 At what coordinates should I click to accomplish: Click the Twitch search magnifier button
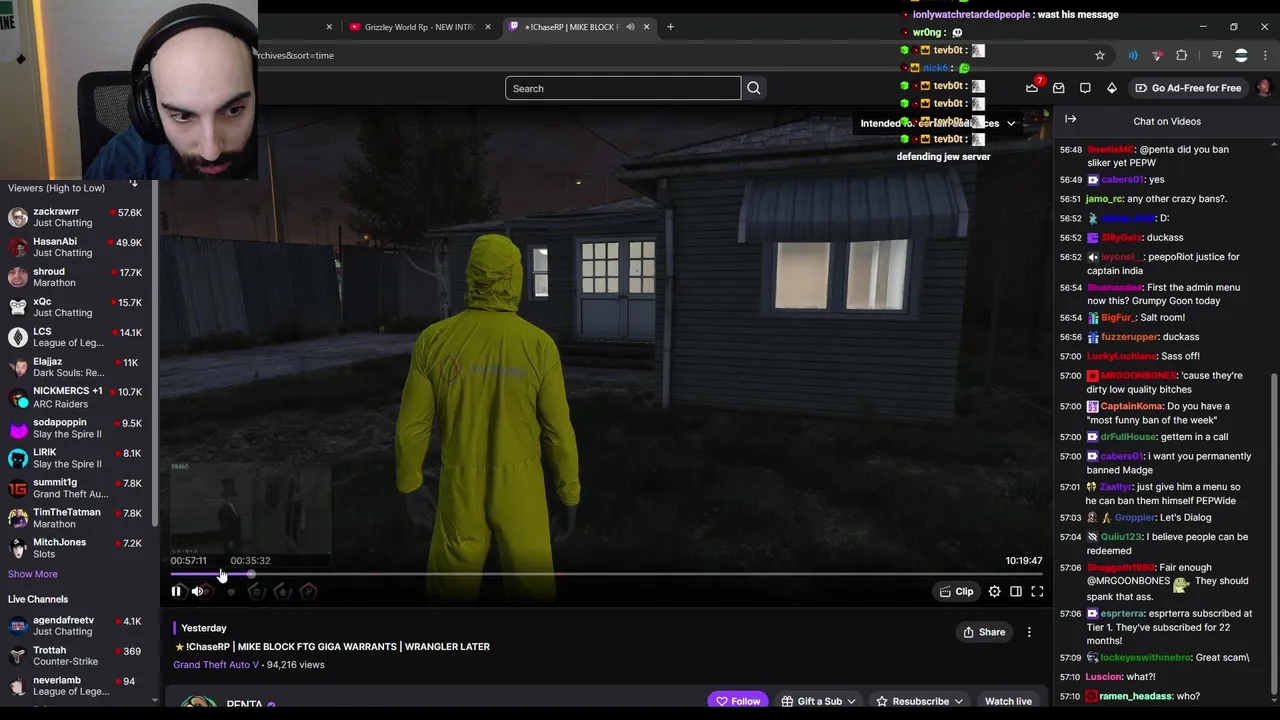click(x=754, y=88)
